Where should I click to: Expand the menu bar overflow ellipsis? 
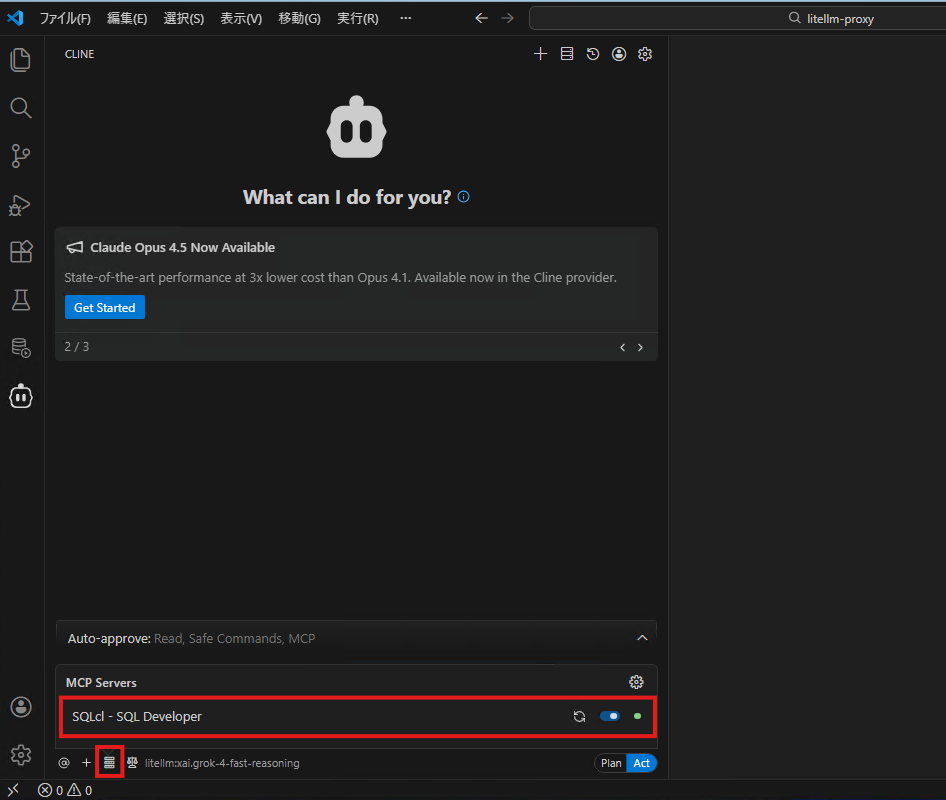pos(405,18)
